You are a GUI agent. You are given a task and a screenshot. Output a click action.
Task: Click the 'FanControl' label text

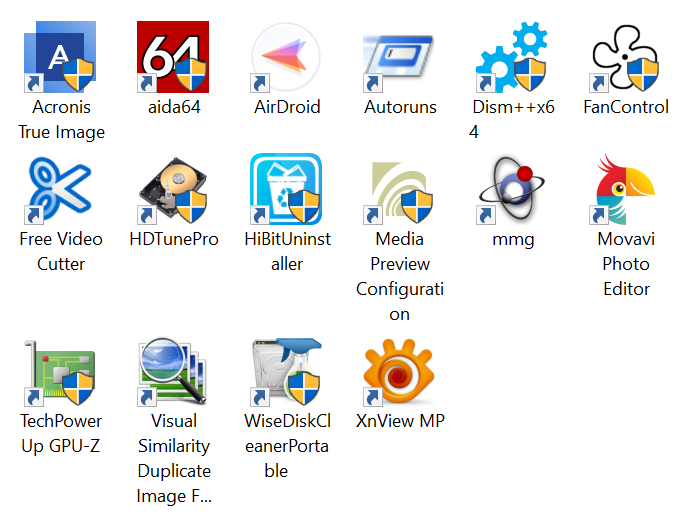pyautogui.click(x=626, y=107)
